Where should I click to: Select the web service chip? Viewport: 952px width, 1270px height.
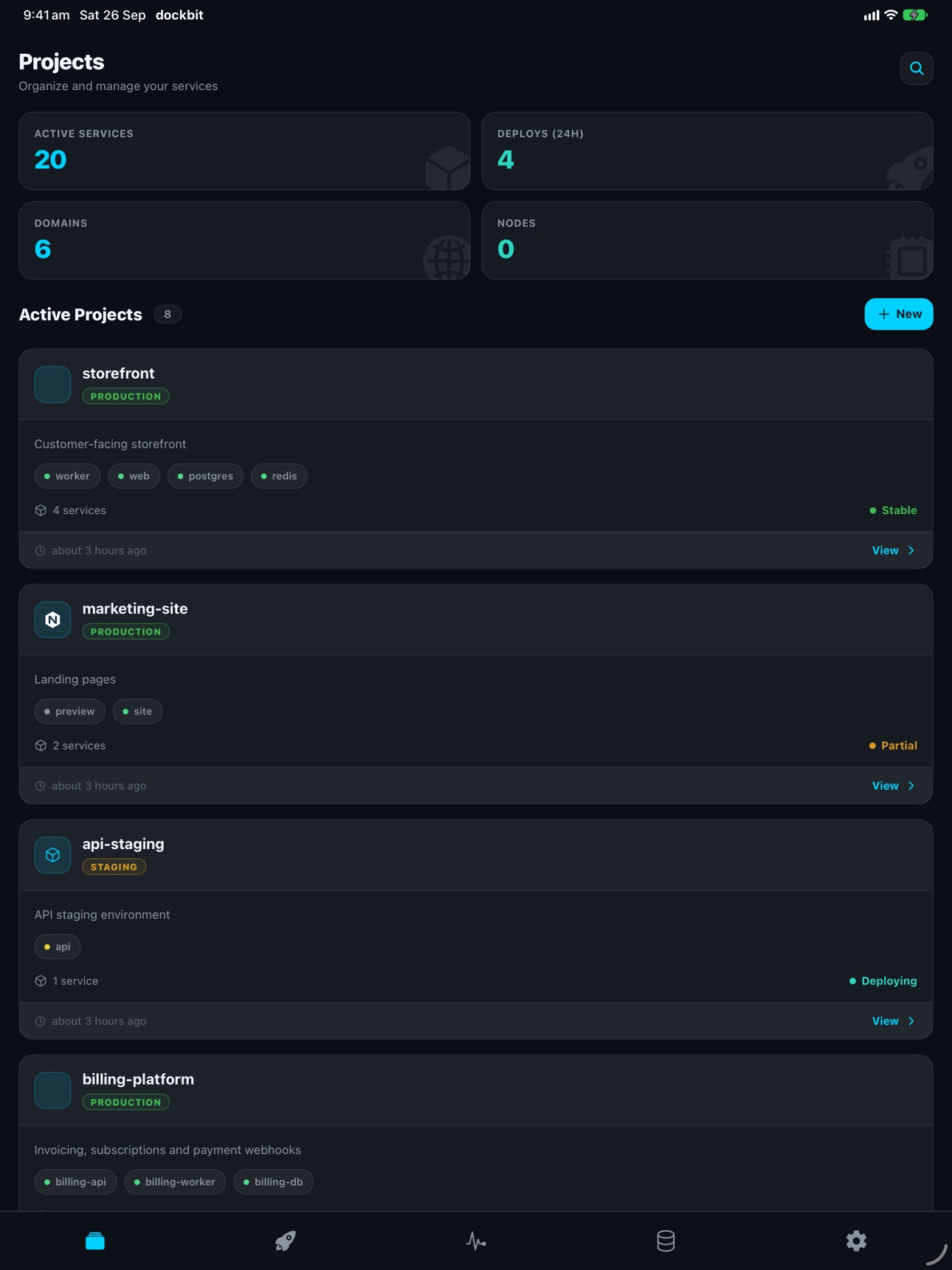[134, 476]
